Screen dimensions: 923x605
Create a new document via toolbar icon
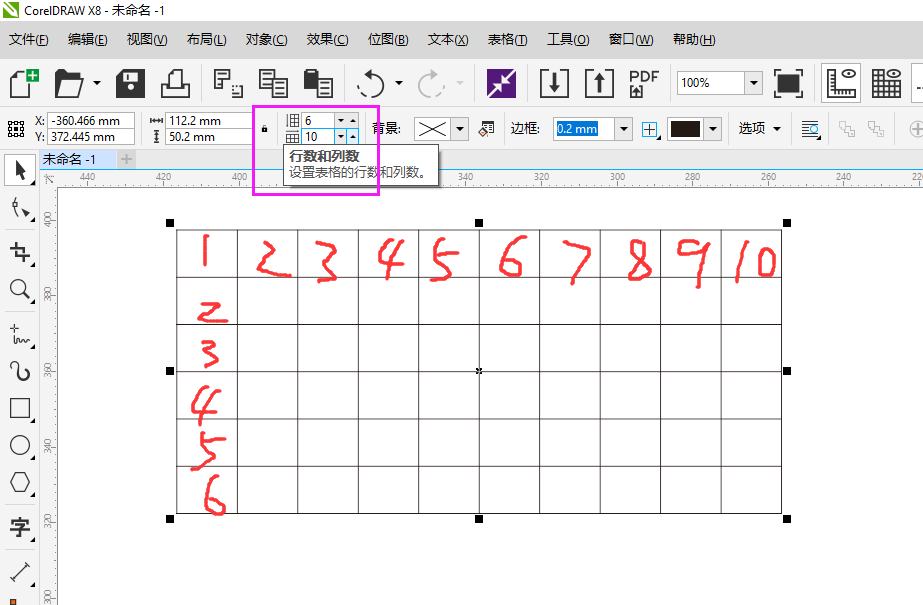tap(24, 83)
